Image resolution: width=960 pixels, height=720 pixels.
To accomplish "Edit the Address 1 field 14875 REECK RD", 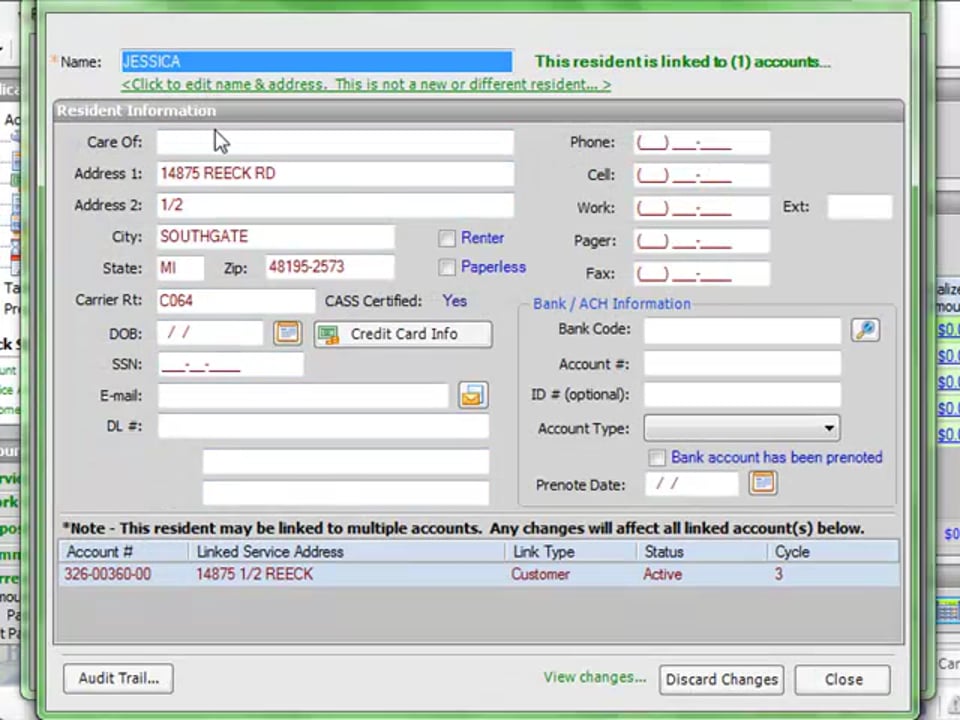I will [335, 174].
